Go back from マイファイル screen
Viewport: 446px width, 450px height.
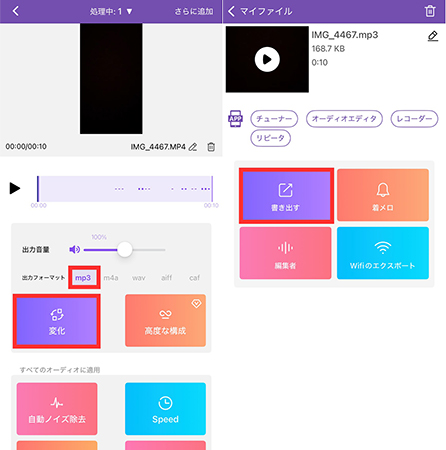point(231,11)
